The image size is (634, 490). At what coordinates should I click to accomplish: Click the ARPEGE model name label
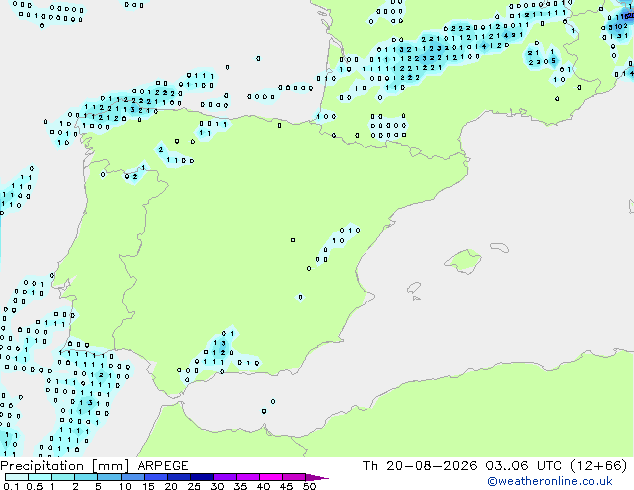[x=163, y=466]
